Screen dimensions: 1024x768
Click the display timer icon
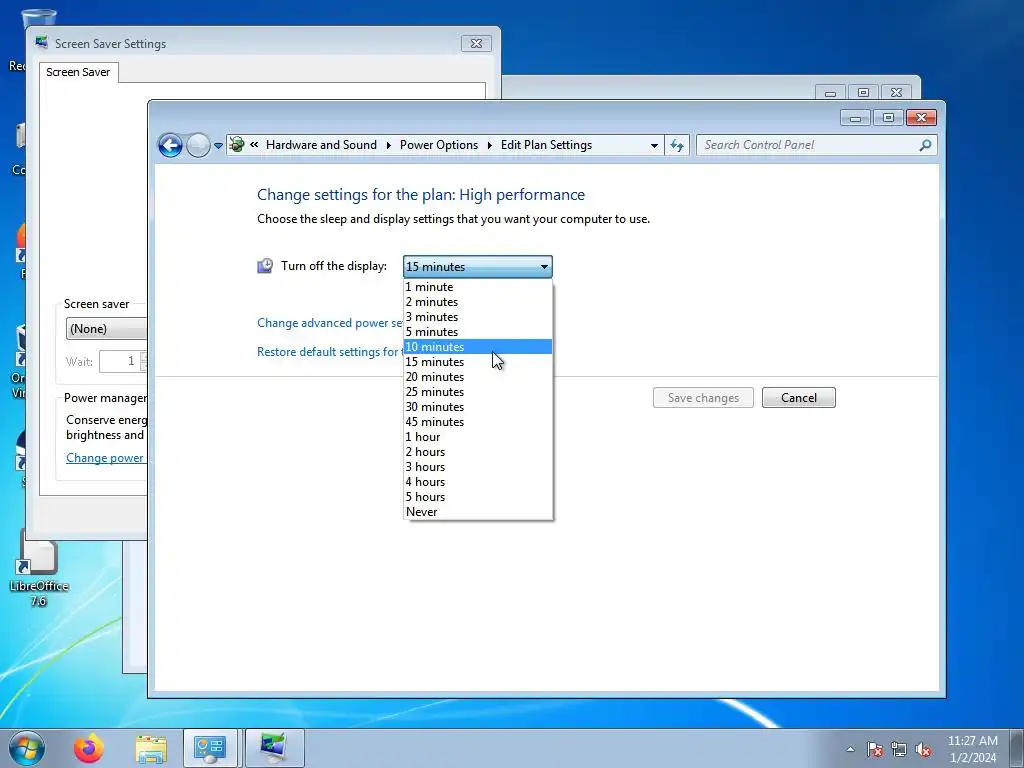264,265
